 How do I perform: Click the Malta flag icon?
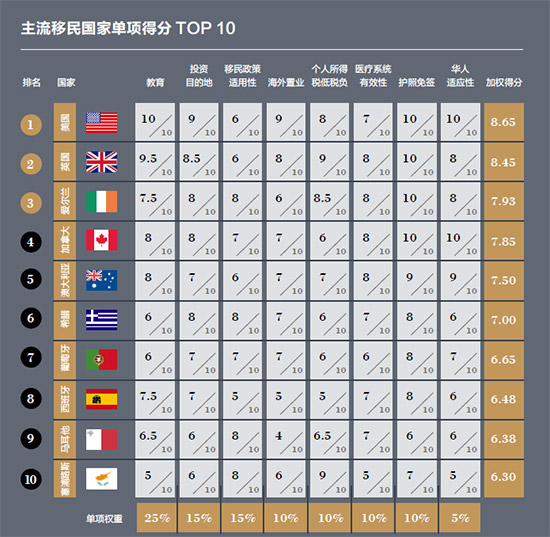coord(102,439)
